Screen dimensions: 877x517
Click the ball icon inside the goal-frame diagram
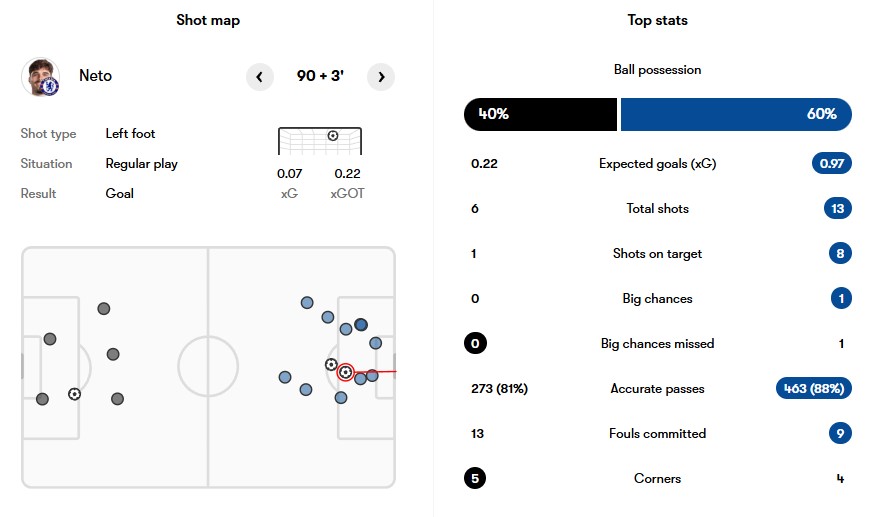tap(333, 136)
